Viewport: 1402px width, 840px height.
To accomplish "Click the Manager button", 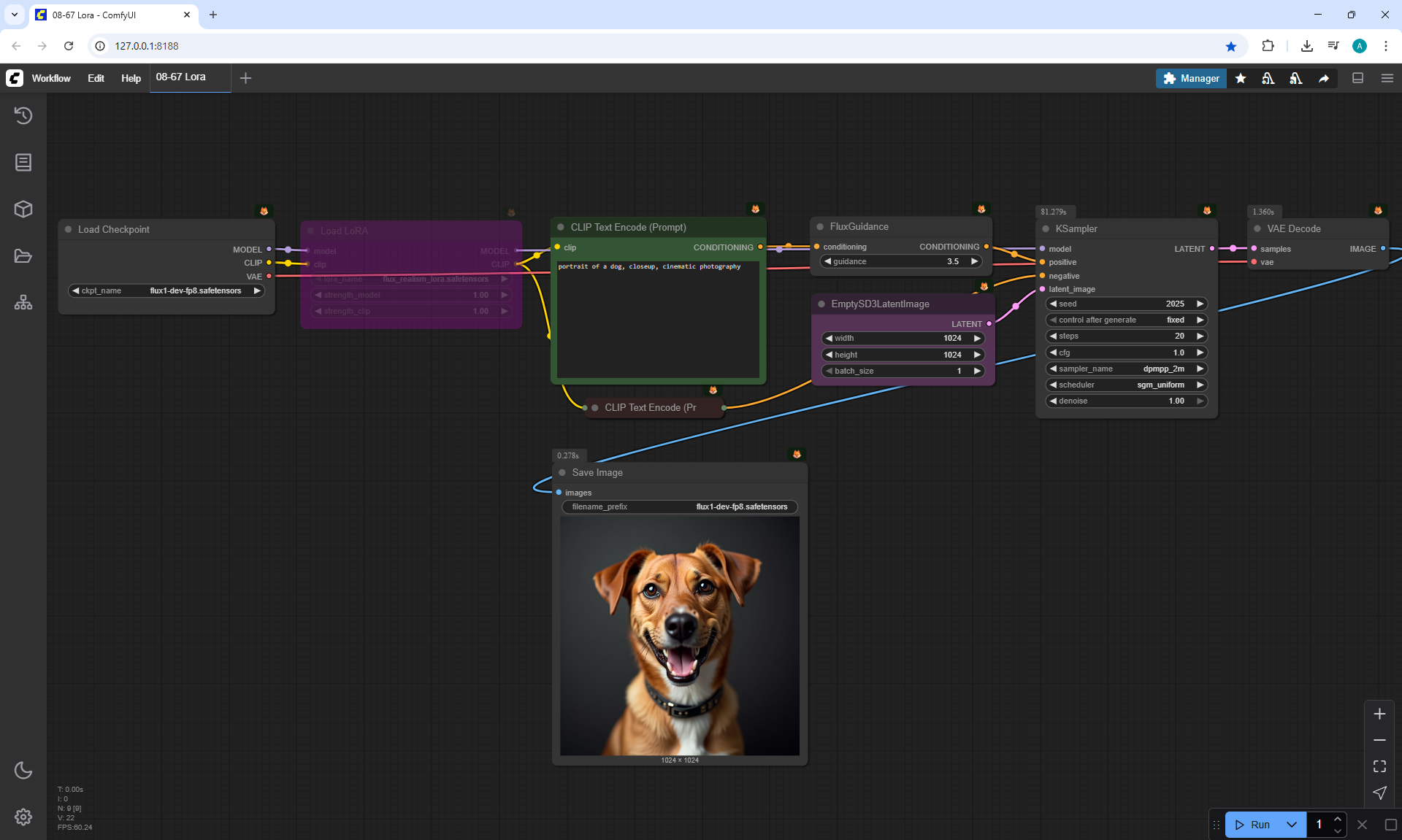I will click(1191, 78).
